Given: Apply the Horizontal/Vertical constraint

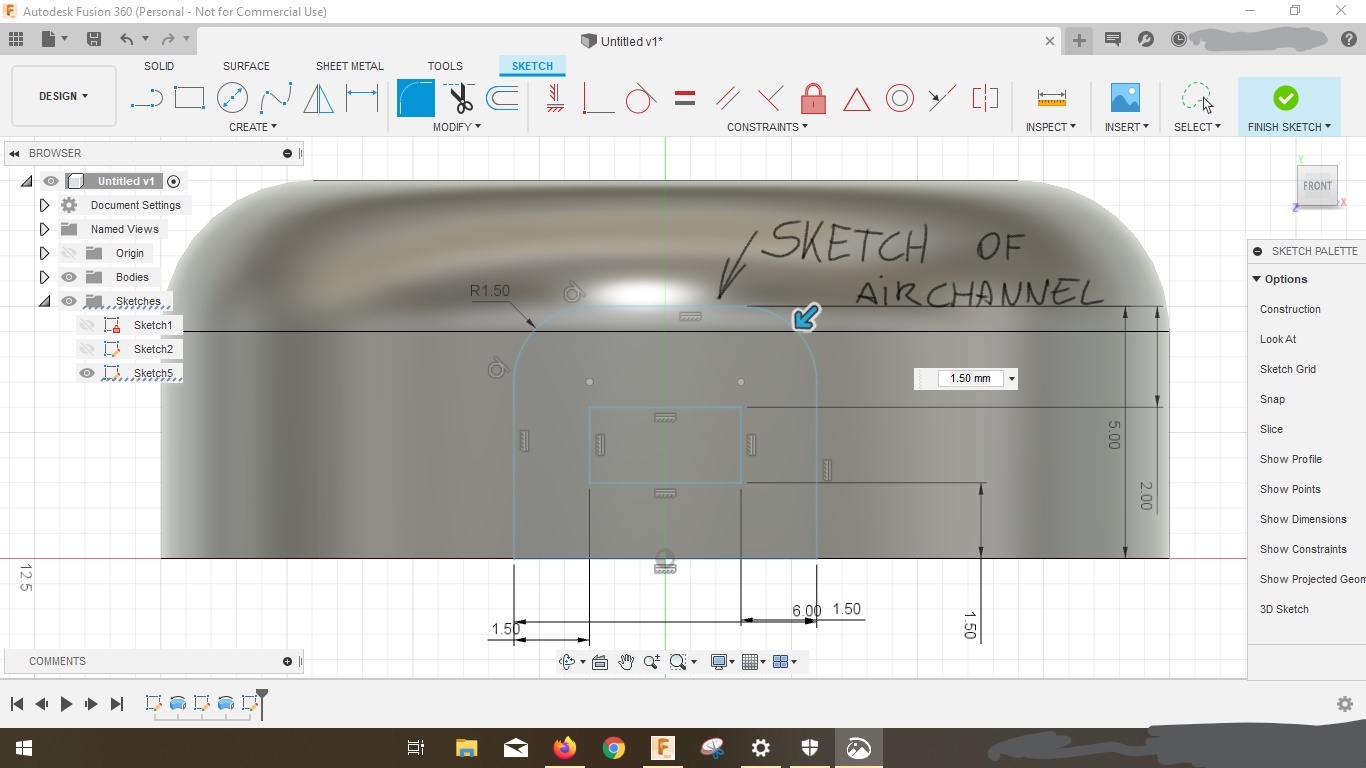Looking at the screenshot, I should pos(555,98).
